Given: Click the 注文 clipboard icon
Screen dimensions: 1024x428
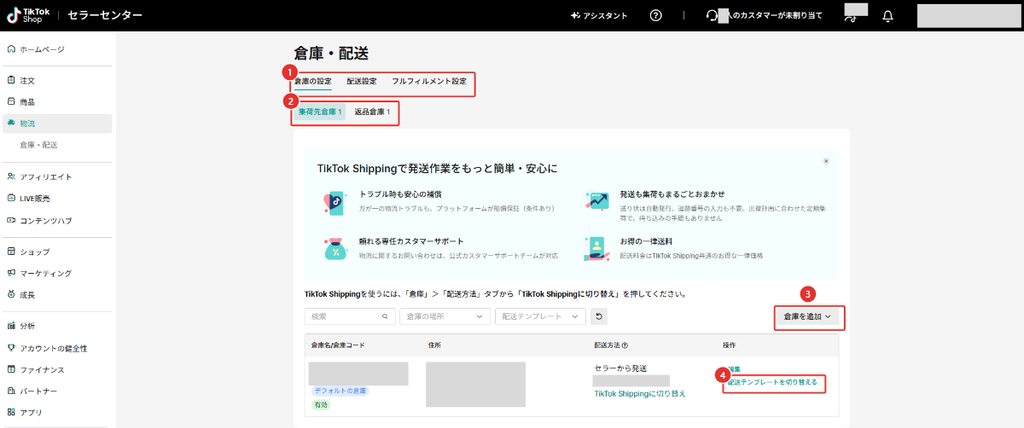Looking at the screenshot, I should tap(11, 80).
